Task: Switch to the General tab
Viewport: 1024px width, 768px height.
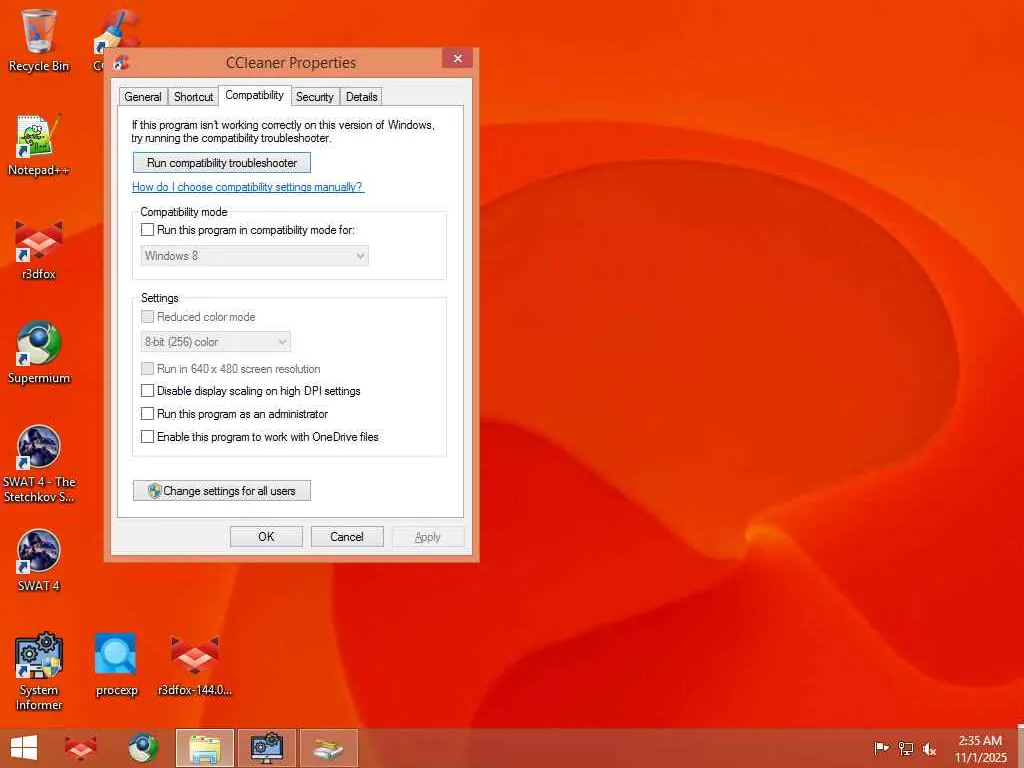Action: (142, 97)
